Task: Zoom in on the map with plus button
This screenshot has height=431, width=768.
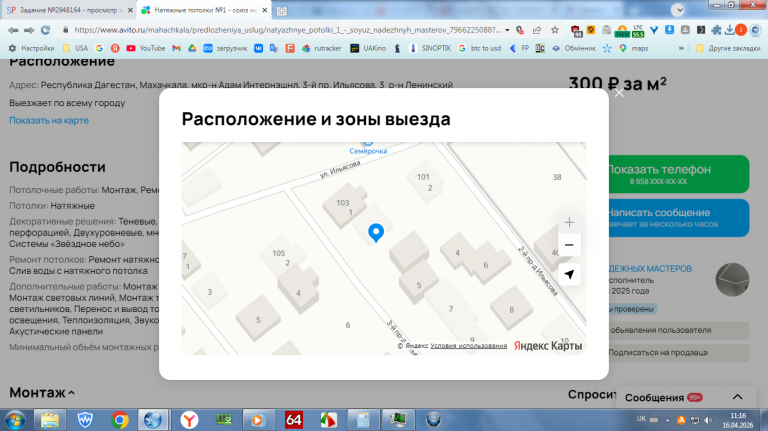Action: pos(569,222)
